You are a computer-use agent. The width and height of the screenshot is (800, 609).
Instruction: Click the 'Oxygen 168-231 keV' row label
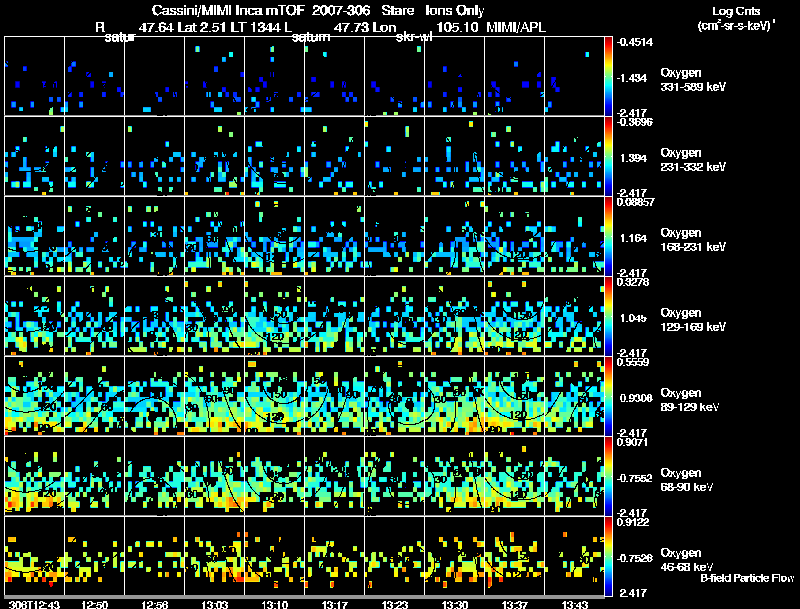click(693, 240)
